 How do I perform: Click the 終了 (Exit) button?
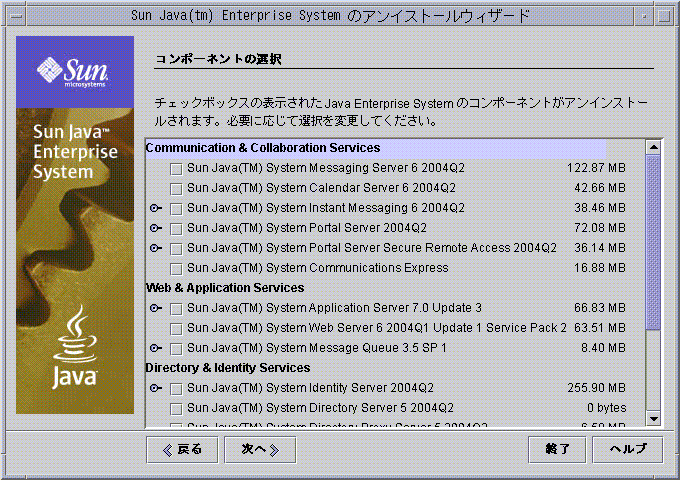click(557, 450)
